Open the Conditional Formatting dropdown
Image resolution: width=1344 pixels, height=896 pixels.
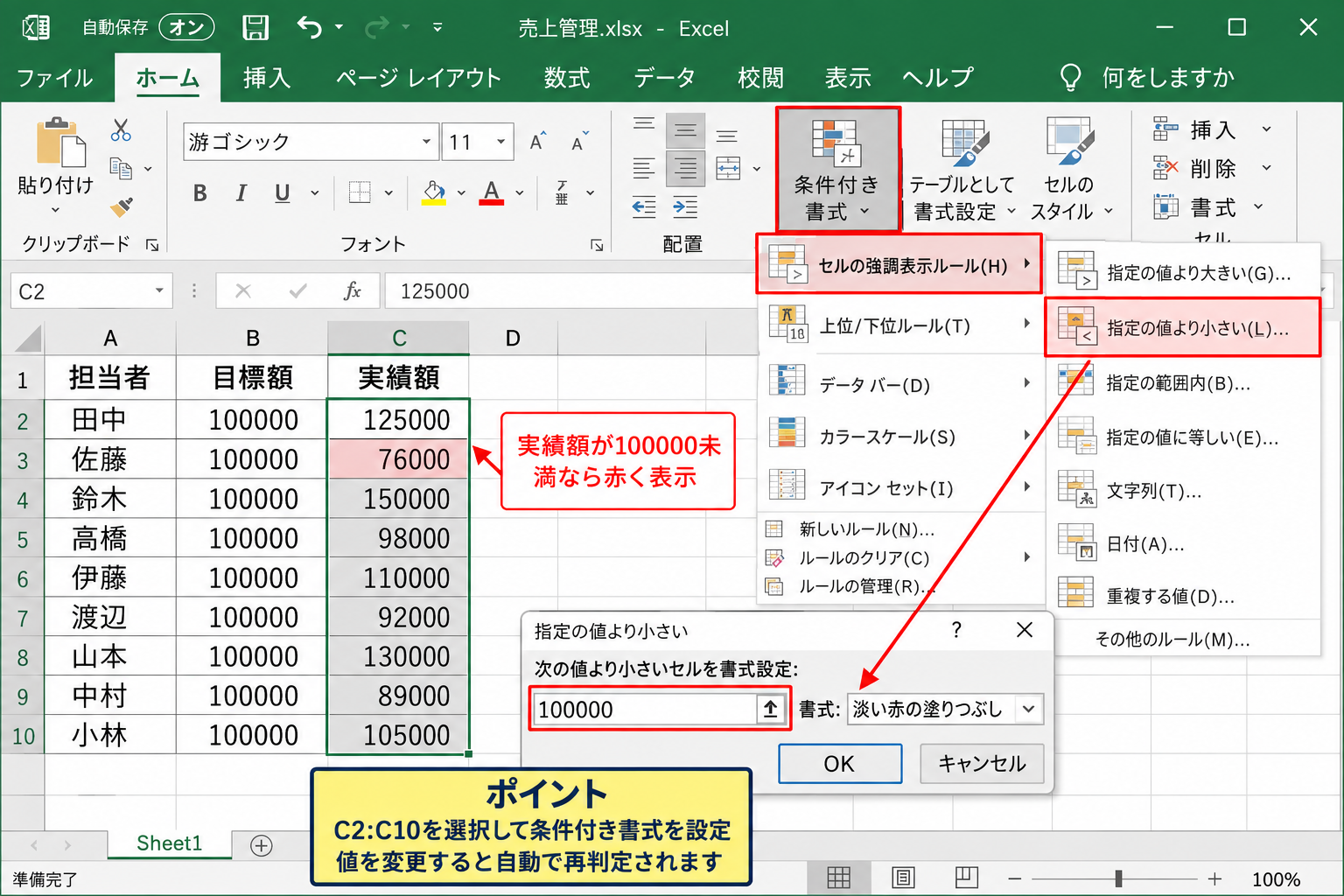837,169
